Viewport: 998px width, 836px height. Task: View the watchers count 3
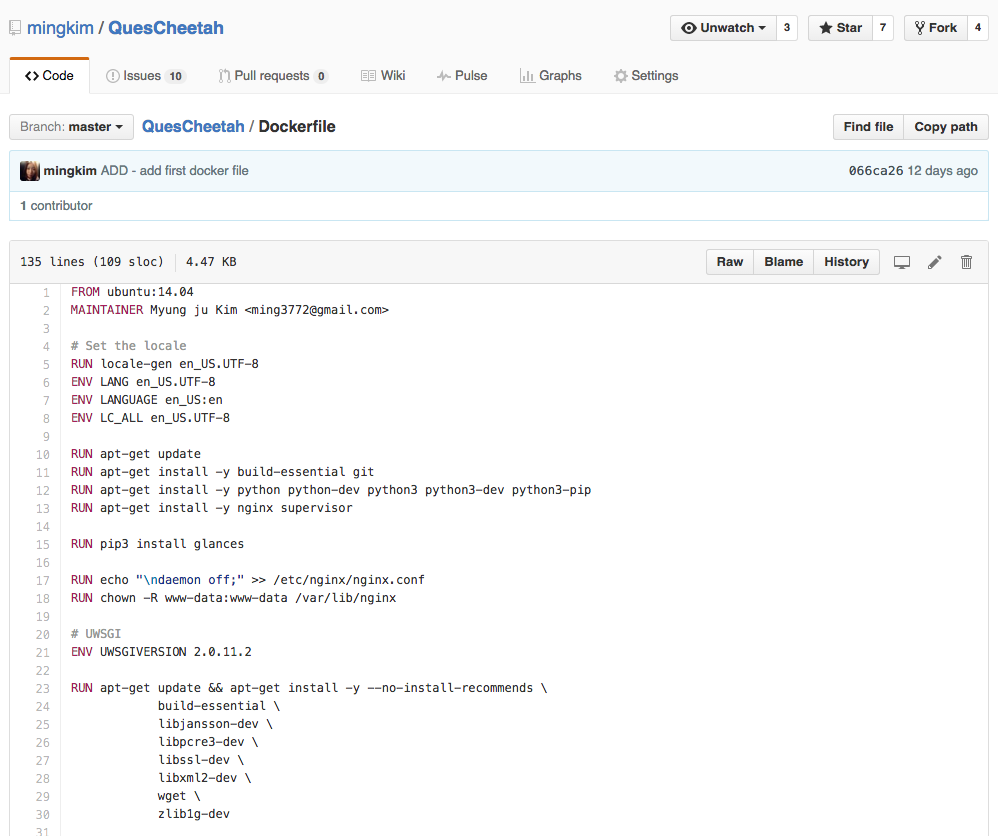[x=787, y=28]
